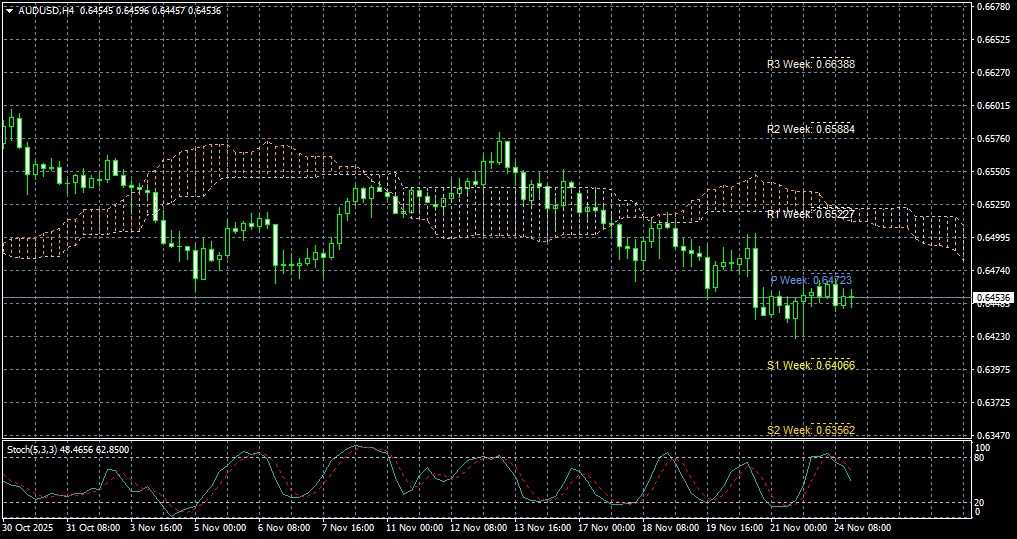Image resolution: width=1017 pixels, height=539 pixels.
Task: Select the S2 Week: 0.63562 support label
Action: (x=811, y=430)
